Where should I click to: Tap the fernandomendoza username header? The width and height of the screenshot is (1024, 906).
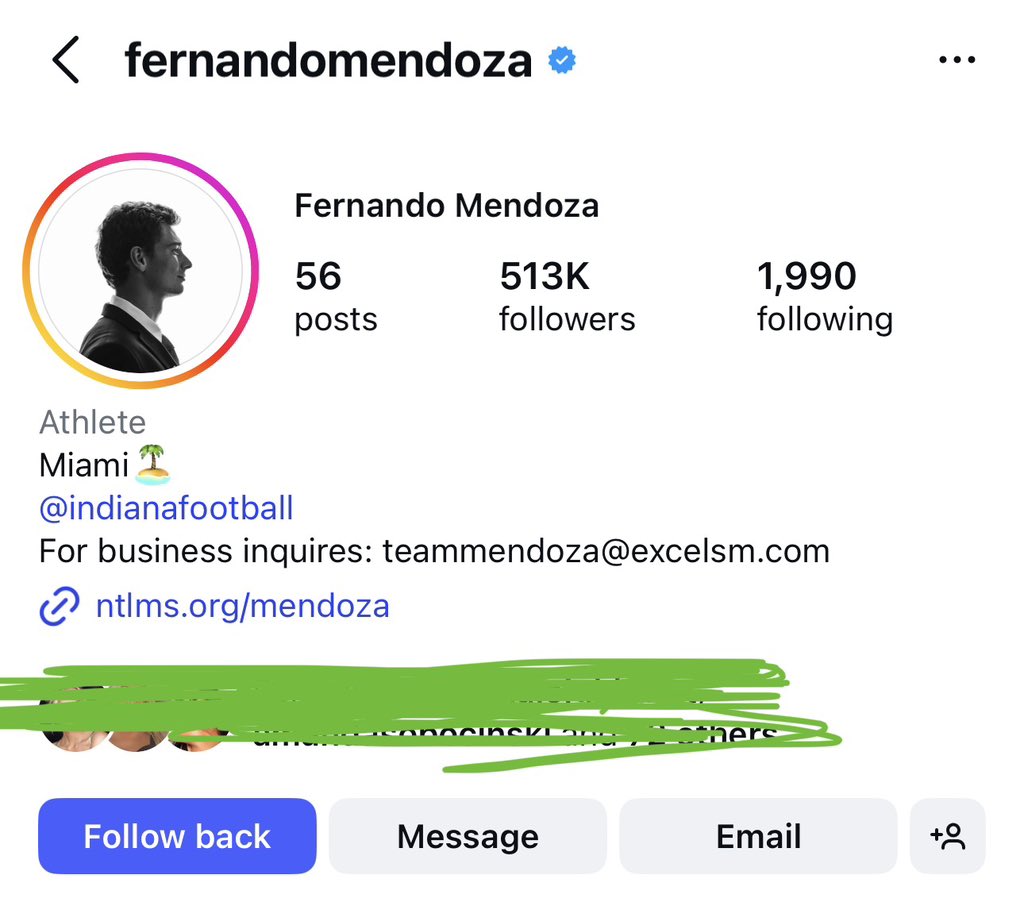(x=328, y=61)
